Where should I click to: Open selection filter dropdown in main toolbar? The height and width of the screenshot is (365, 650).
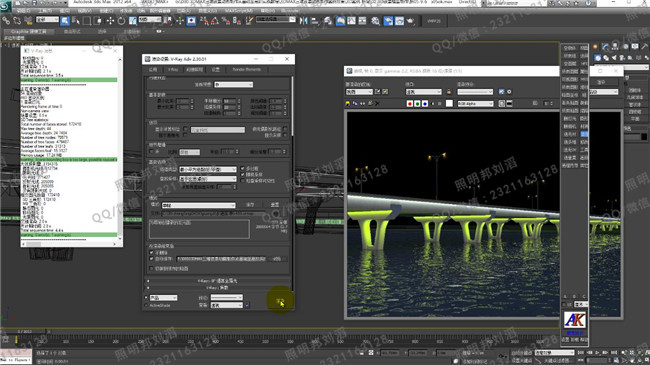click(47, 19)
